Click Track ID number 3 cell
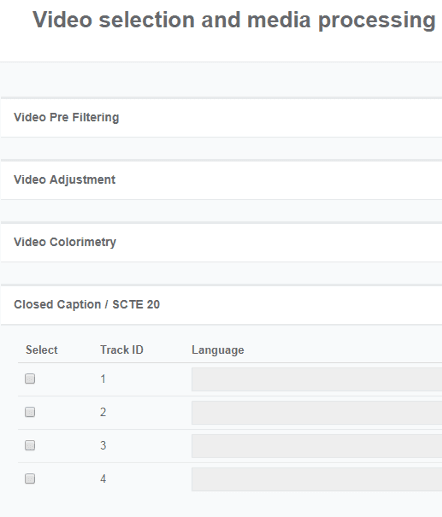The height and width of the screenshot is (517, 442). click(x=103, y=446)
